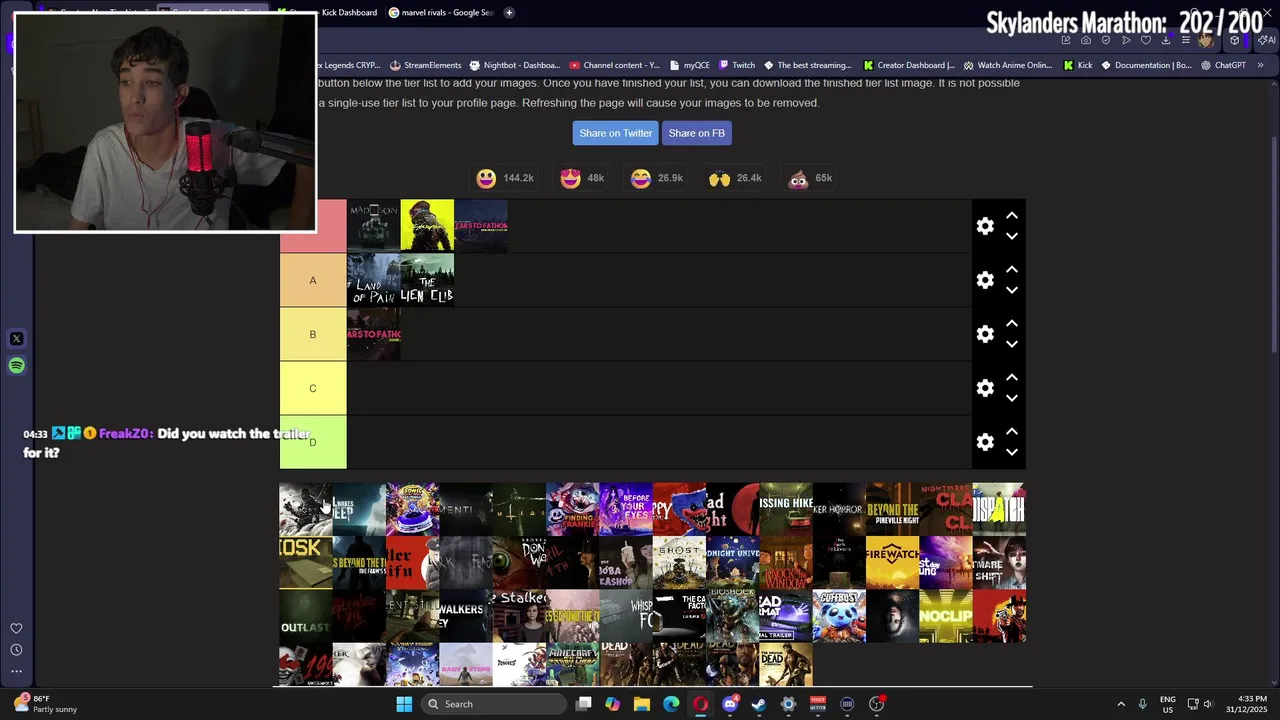The height and width of the screenshot is (720, 1280).
Task: Show hidden system tray icons
Action: (1121, 704)
